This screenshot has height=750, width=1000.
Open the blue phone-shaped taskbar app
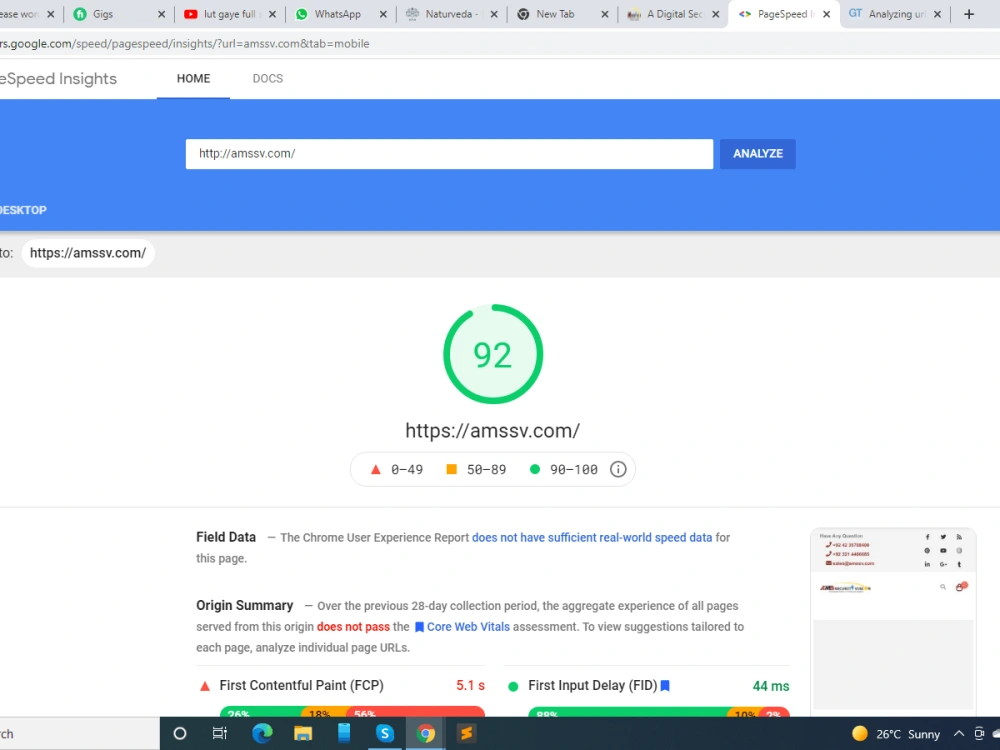click(344, 733)
